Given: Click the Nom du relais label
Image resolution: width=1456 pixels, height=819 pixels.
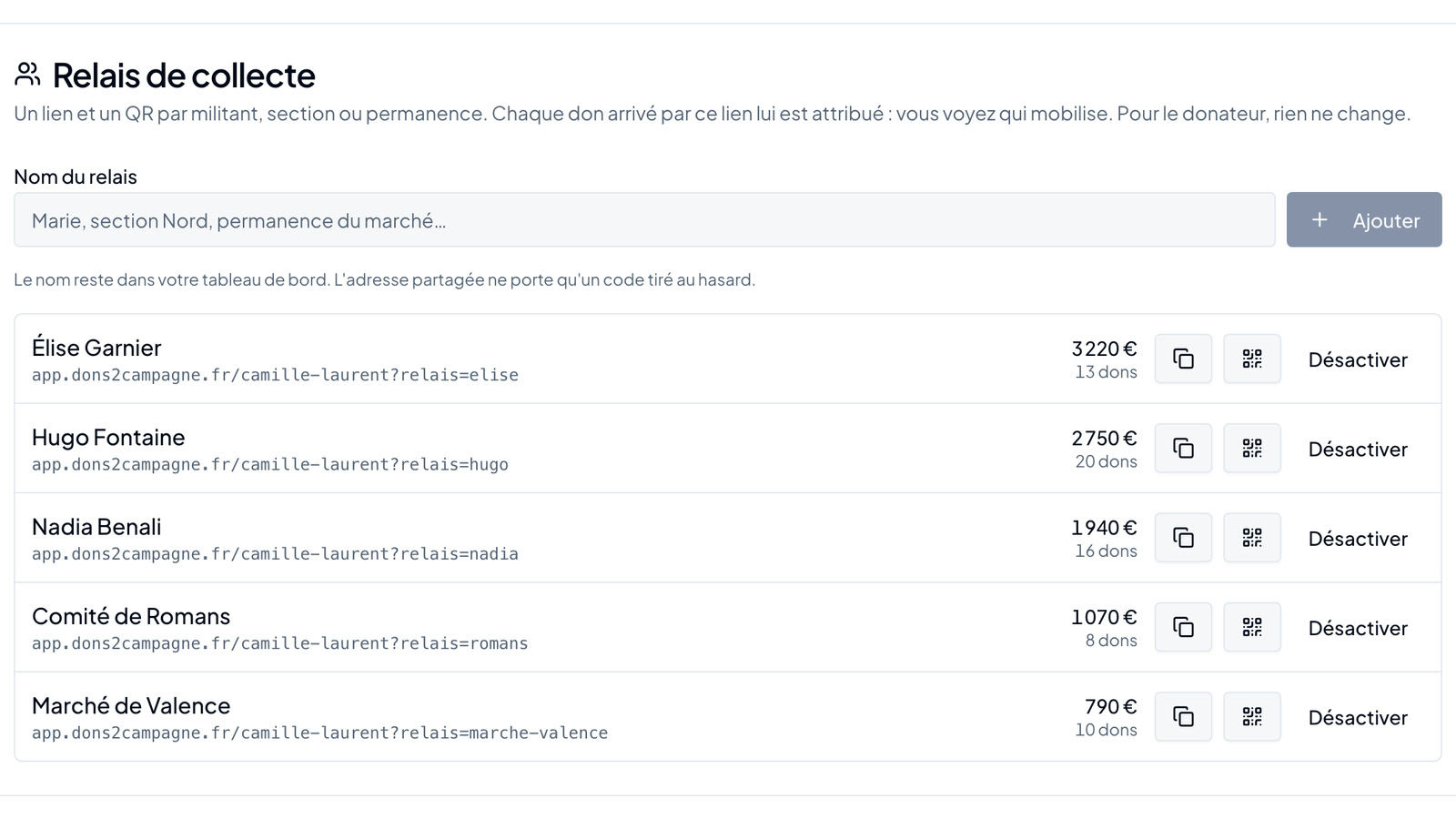Looking at the screenshot, I should coord(76,177).
